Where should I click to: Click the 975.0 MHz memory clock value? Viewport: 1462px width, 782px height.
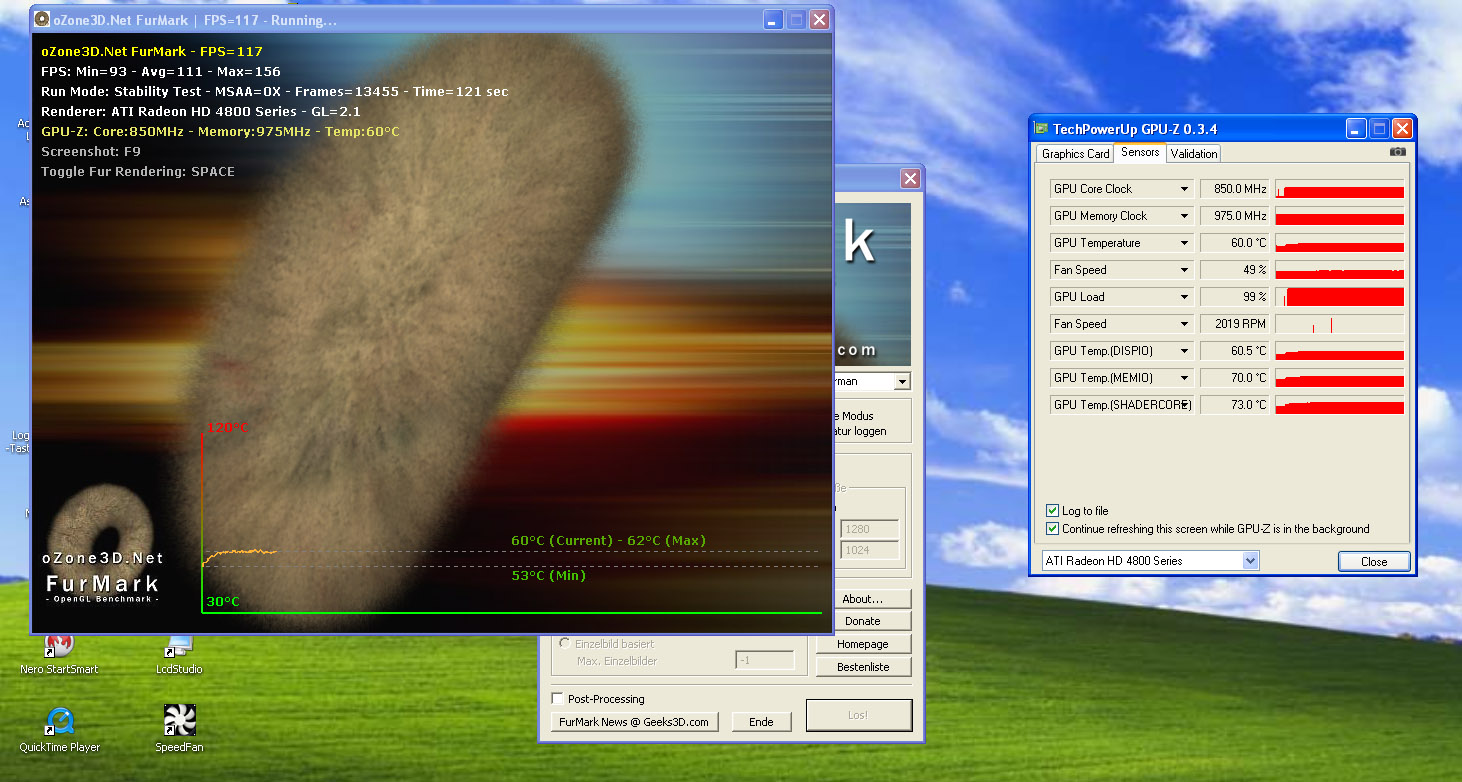[x=1234, y=216]
